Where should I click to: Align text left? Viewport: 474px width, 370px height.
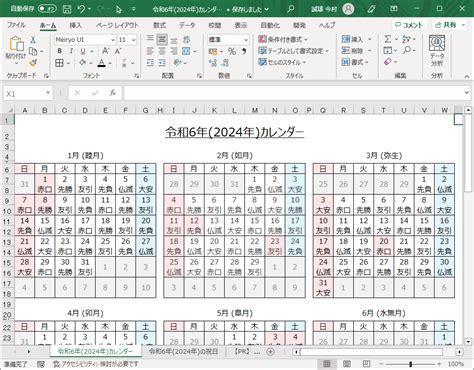click(150, 51)
